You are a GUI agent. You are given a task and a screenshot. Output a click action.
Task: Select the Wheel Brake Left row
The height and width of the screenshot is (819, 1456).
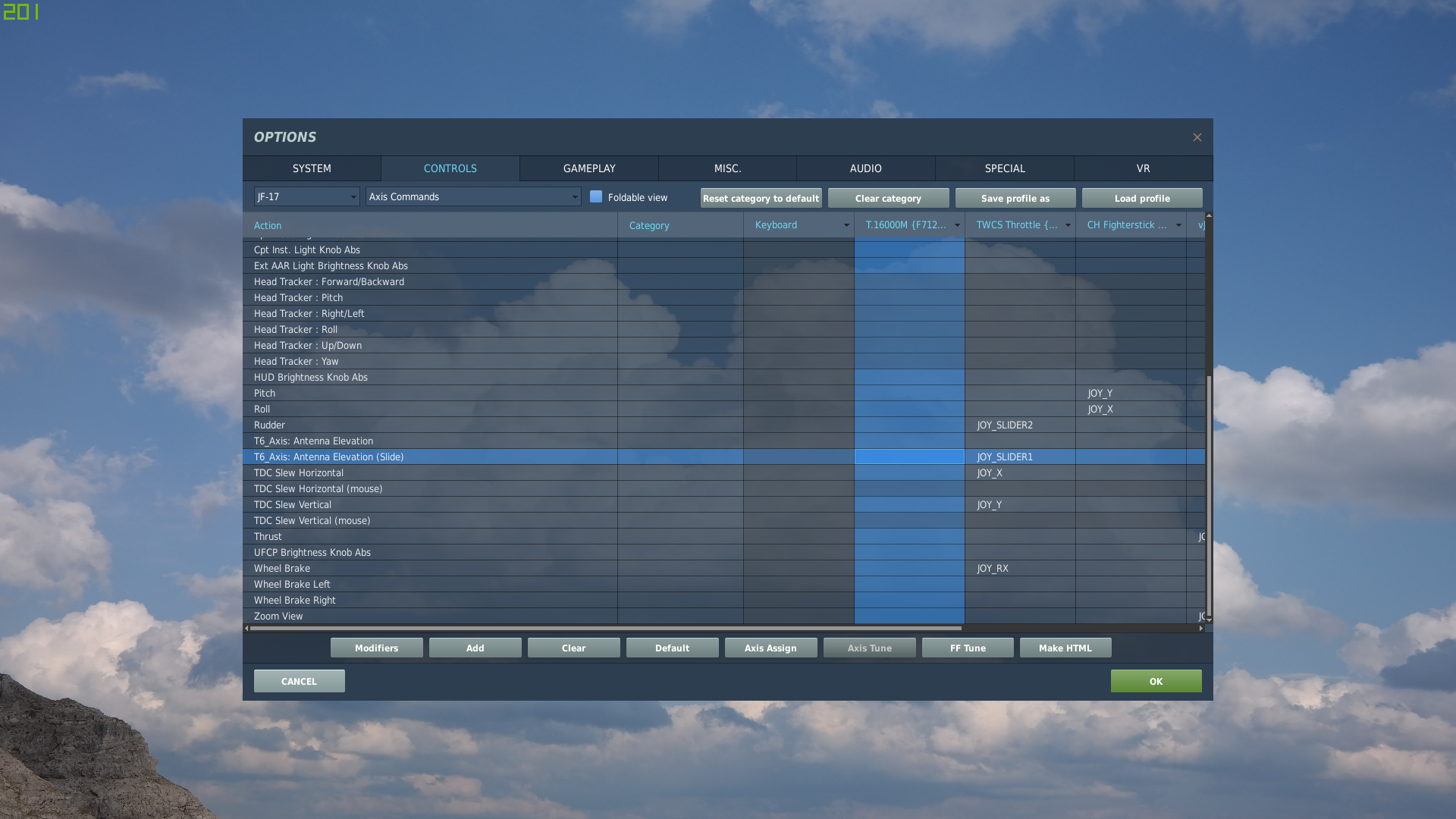[723, 584]
